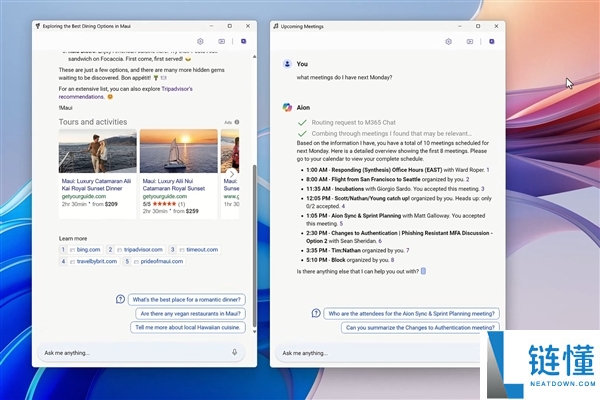Click purple square icon in Maui dining window

click(x=243, y=41)
